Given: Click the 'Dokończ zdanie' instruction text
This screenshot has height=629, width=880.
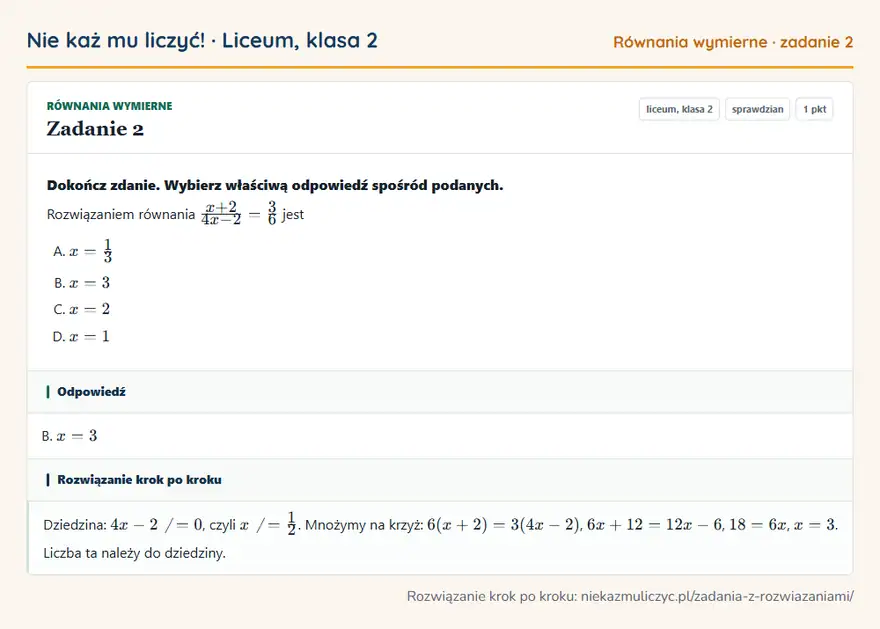Looking at the screenshot, I should pyautogui.click(x=275, y=185).
